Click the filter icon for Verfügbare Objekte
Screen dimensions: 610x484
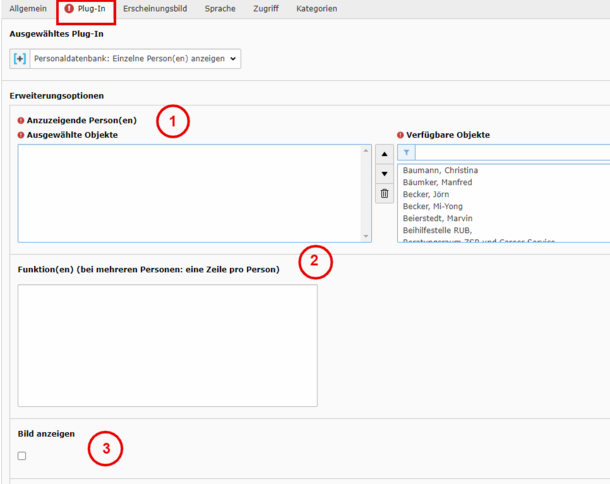[407, 153]
